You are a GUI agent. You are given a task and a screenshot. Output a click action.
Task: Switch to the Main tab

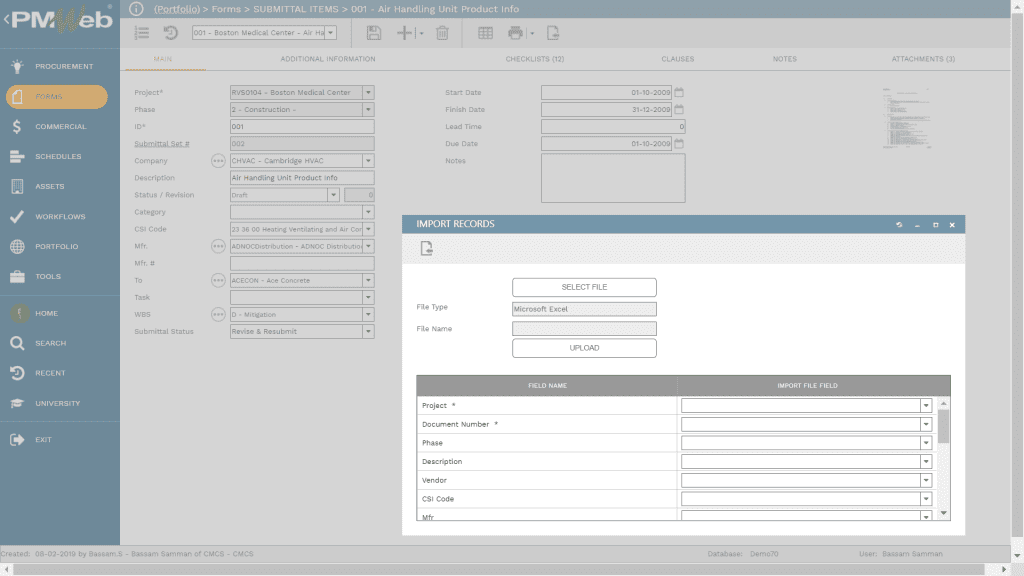[x=163, y=59]
